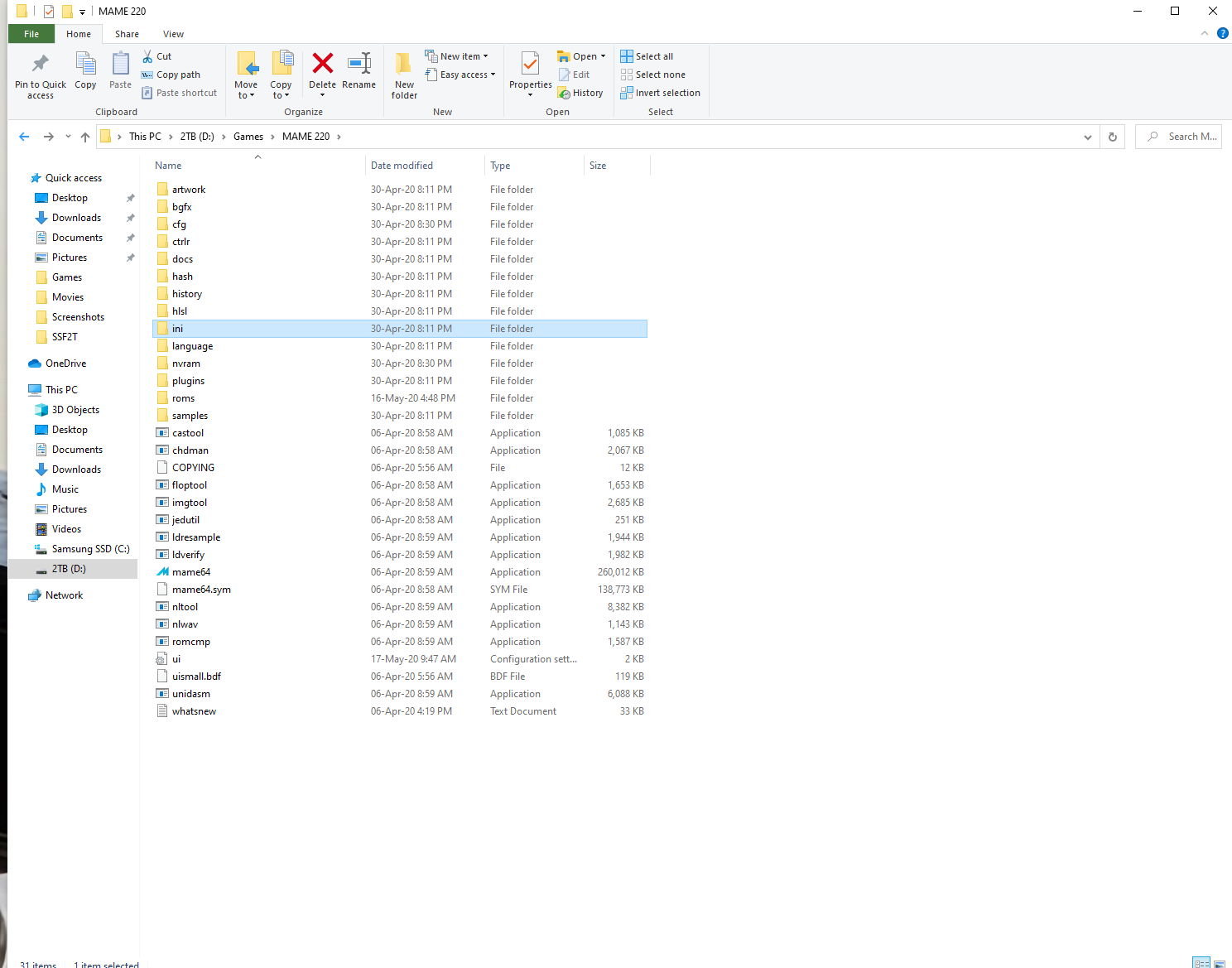Cut the selected item with scissors icon
The height and width of the screenshot is (968, 1232).
tap(156, 56)
